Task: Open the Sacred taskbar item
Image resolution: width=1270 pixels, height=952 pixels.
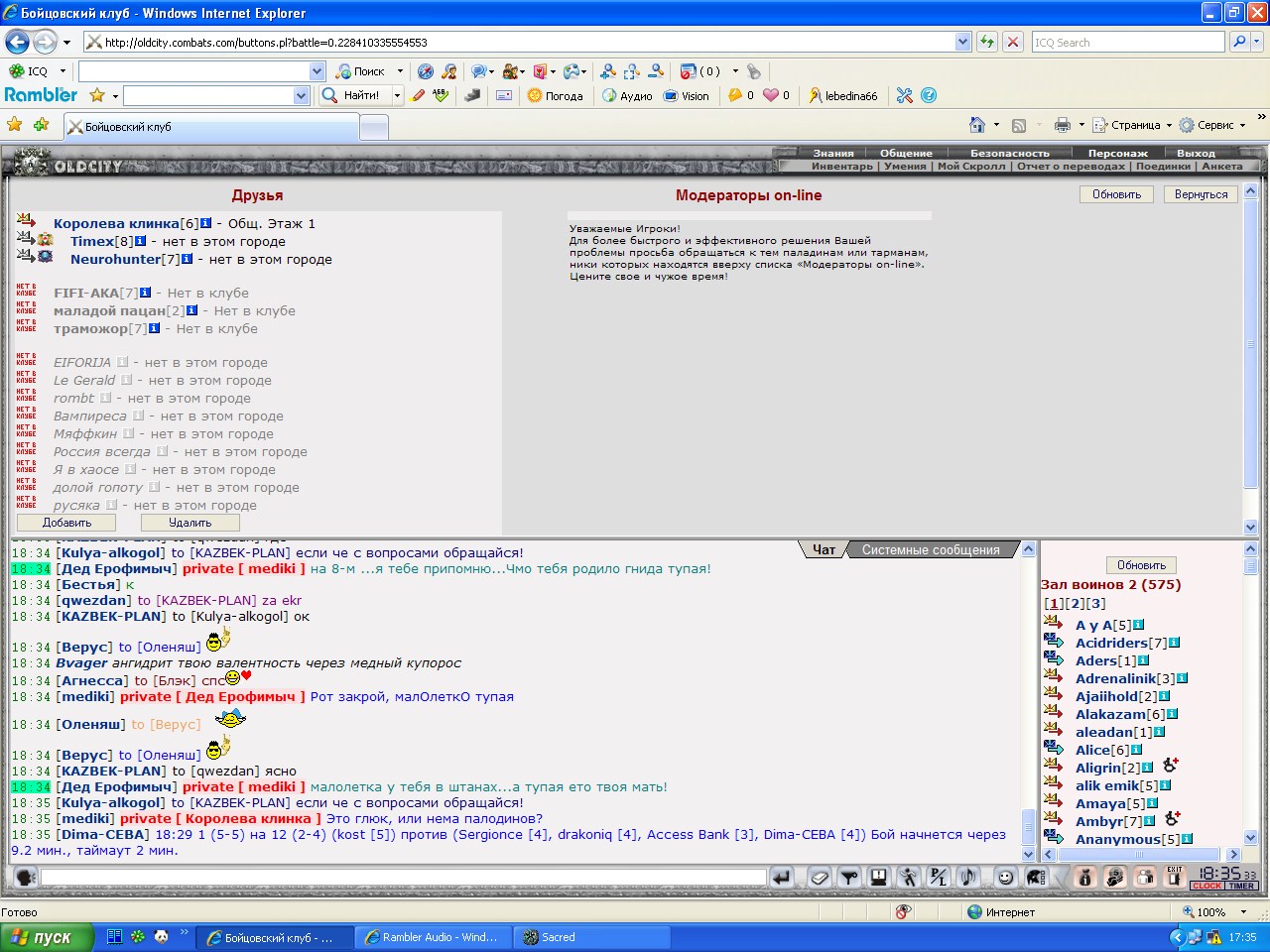Action: pyautogui.click(x=593, y=937)
